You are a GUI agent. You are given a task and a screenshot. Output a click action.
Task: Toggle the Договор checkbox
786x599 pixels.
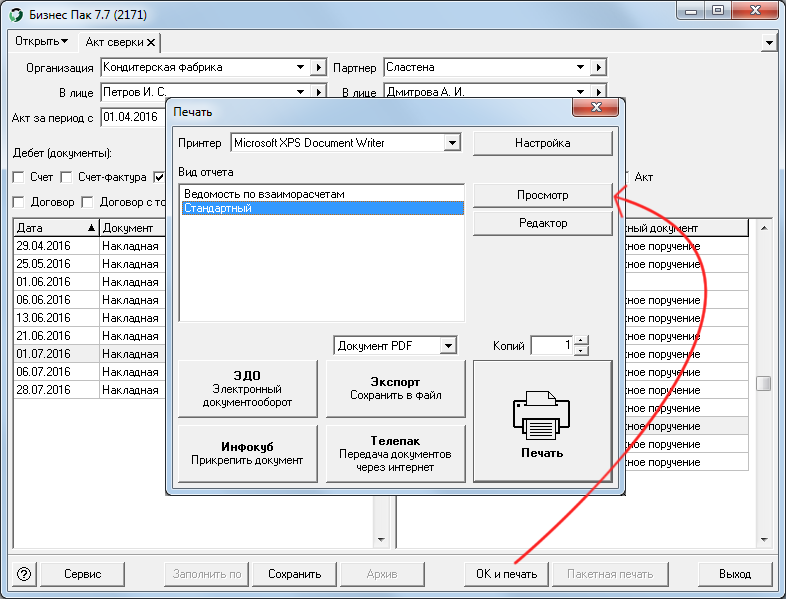point(19,202)
